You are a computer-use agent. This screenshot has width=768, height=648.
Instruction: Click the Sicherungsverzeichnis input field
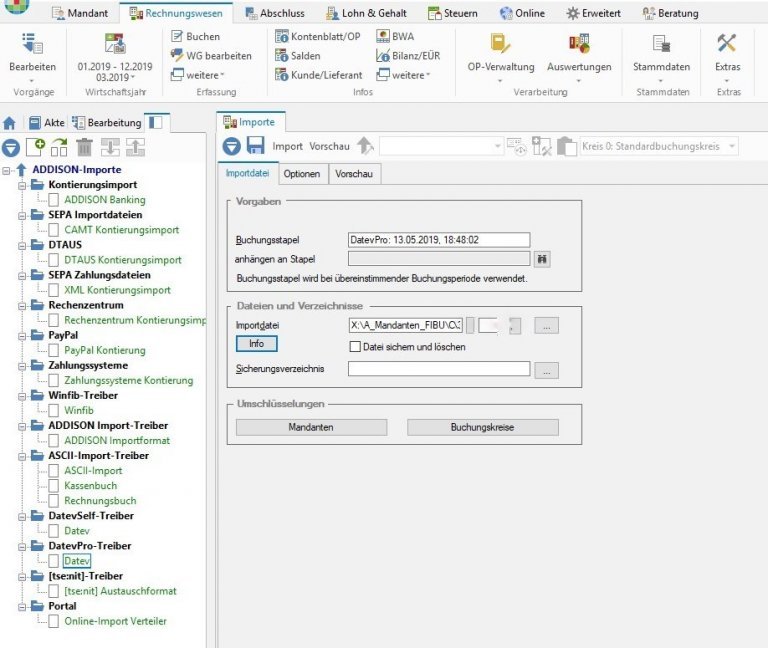pos(438,369)
